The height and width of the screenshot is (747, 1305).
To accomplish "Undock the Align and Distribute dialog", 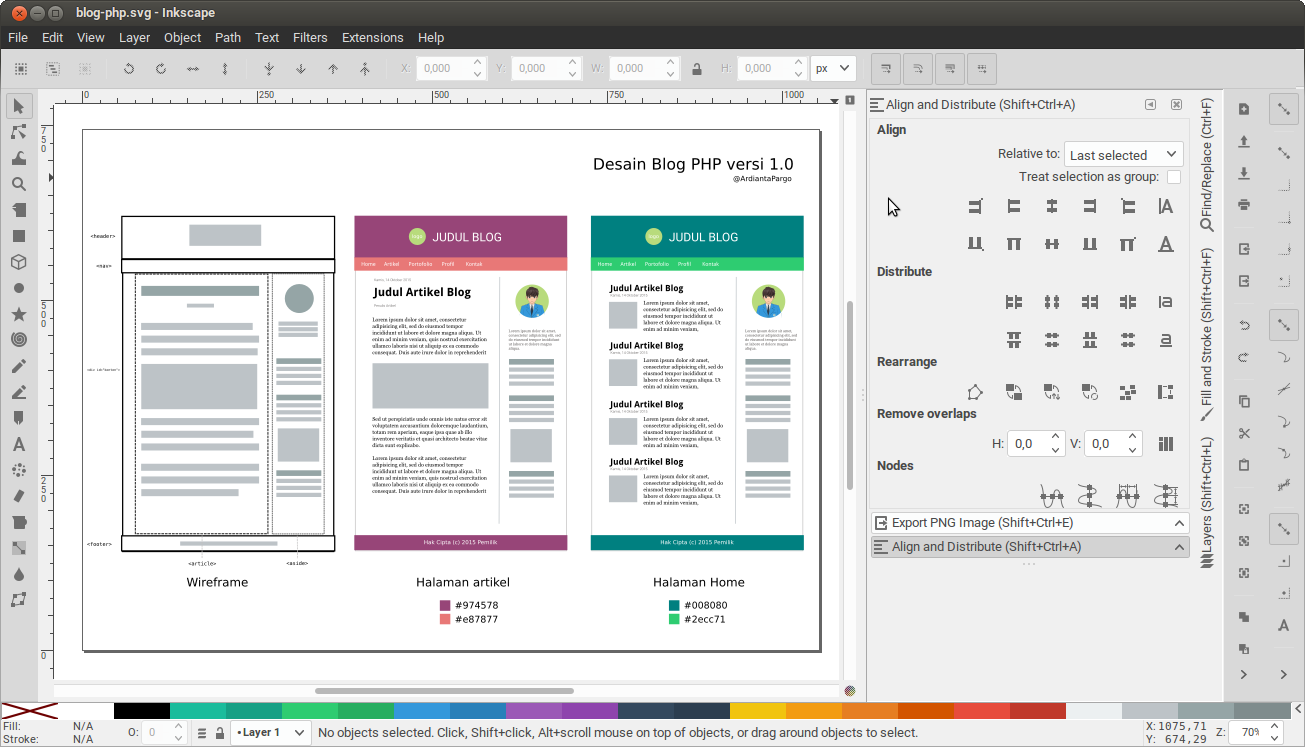I will pyautogui.click(x=1150, y=104).
